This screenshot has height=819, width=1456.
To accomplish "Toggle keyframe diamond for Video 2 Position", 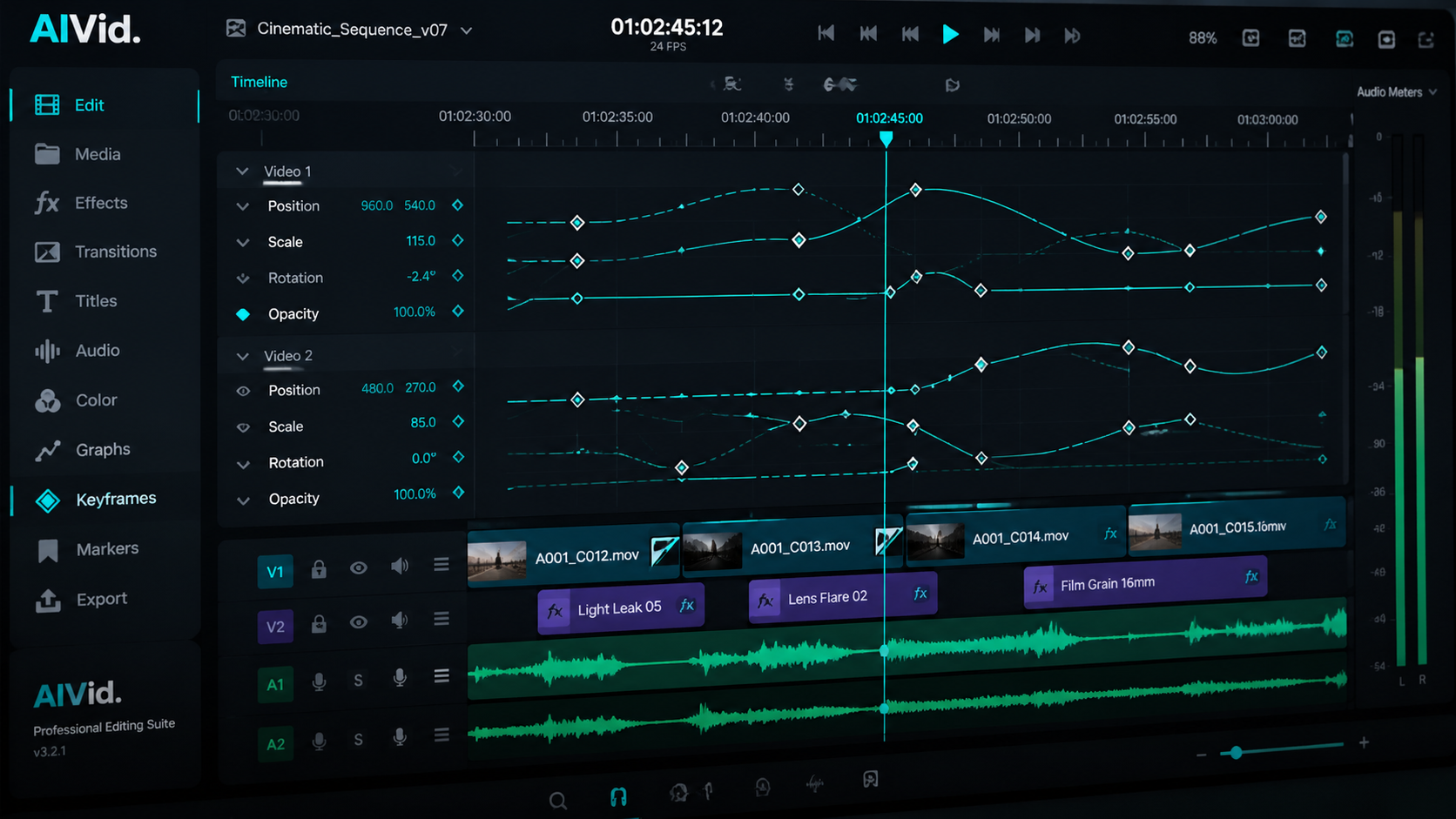I will 459,386.
